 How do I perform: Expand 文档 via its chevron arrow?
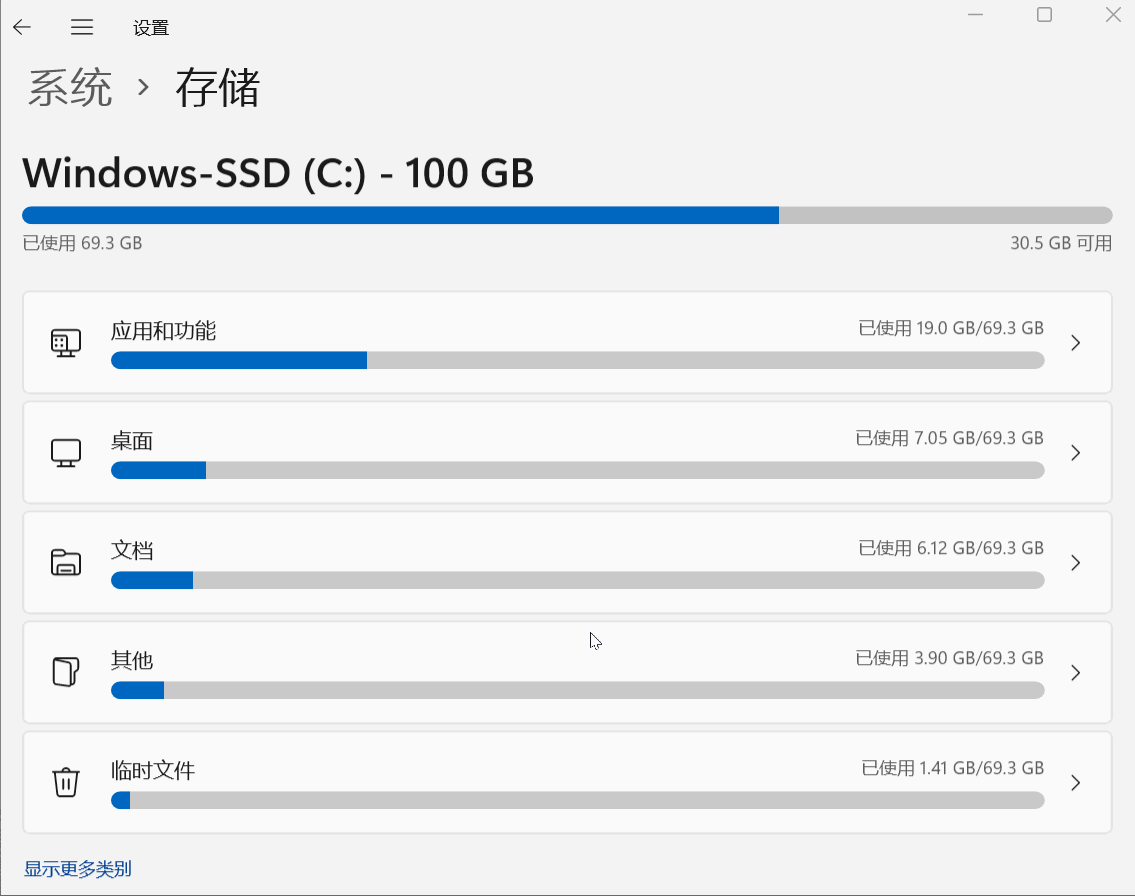tap(1075, 563)
